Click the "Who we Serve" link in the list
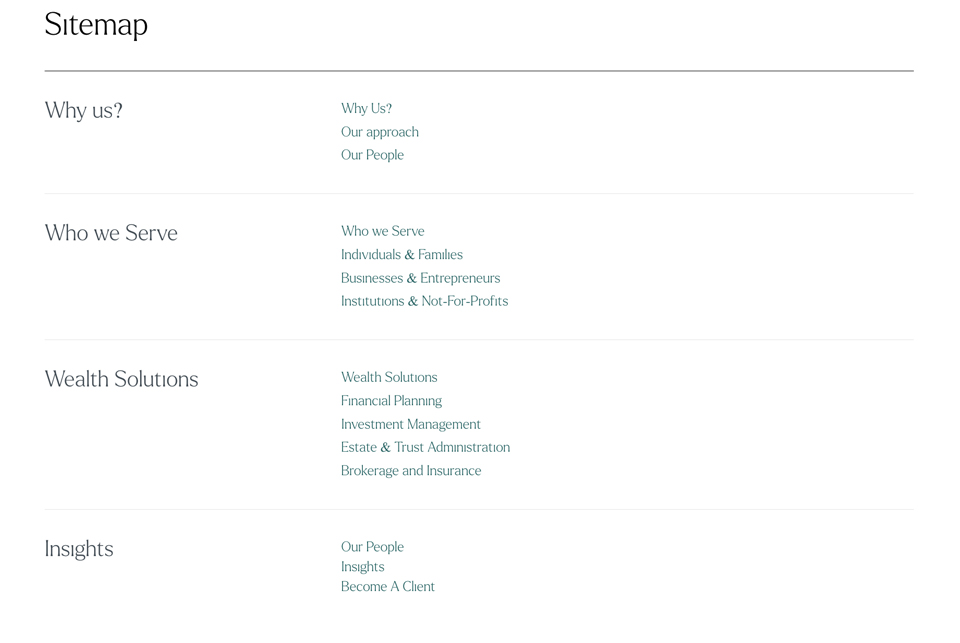Screen dimensions: 960x643 (x=382, y=231)
